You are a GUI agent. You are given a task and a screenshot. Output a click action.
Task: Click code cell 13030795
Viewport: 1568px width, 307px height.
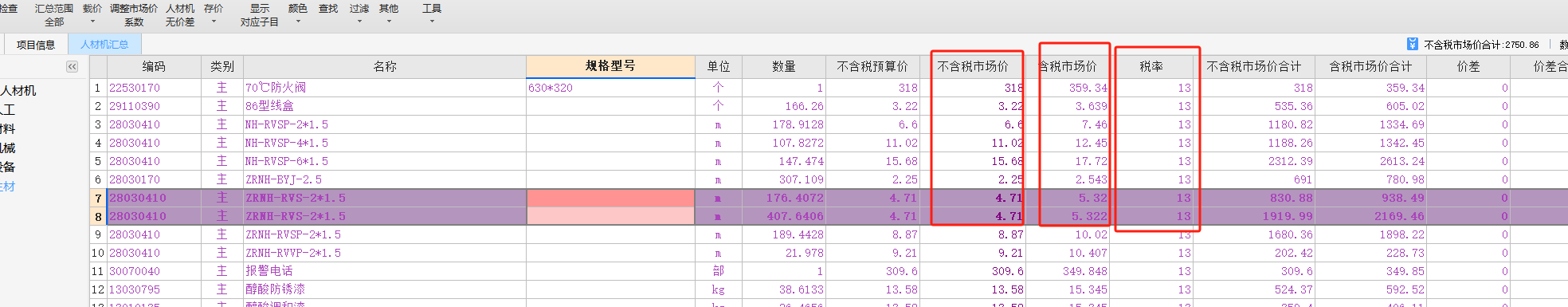[x=154, y=289]
